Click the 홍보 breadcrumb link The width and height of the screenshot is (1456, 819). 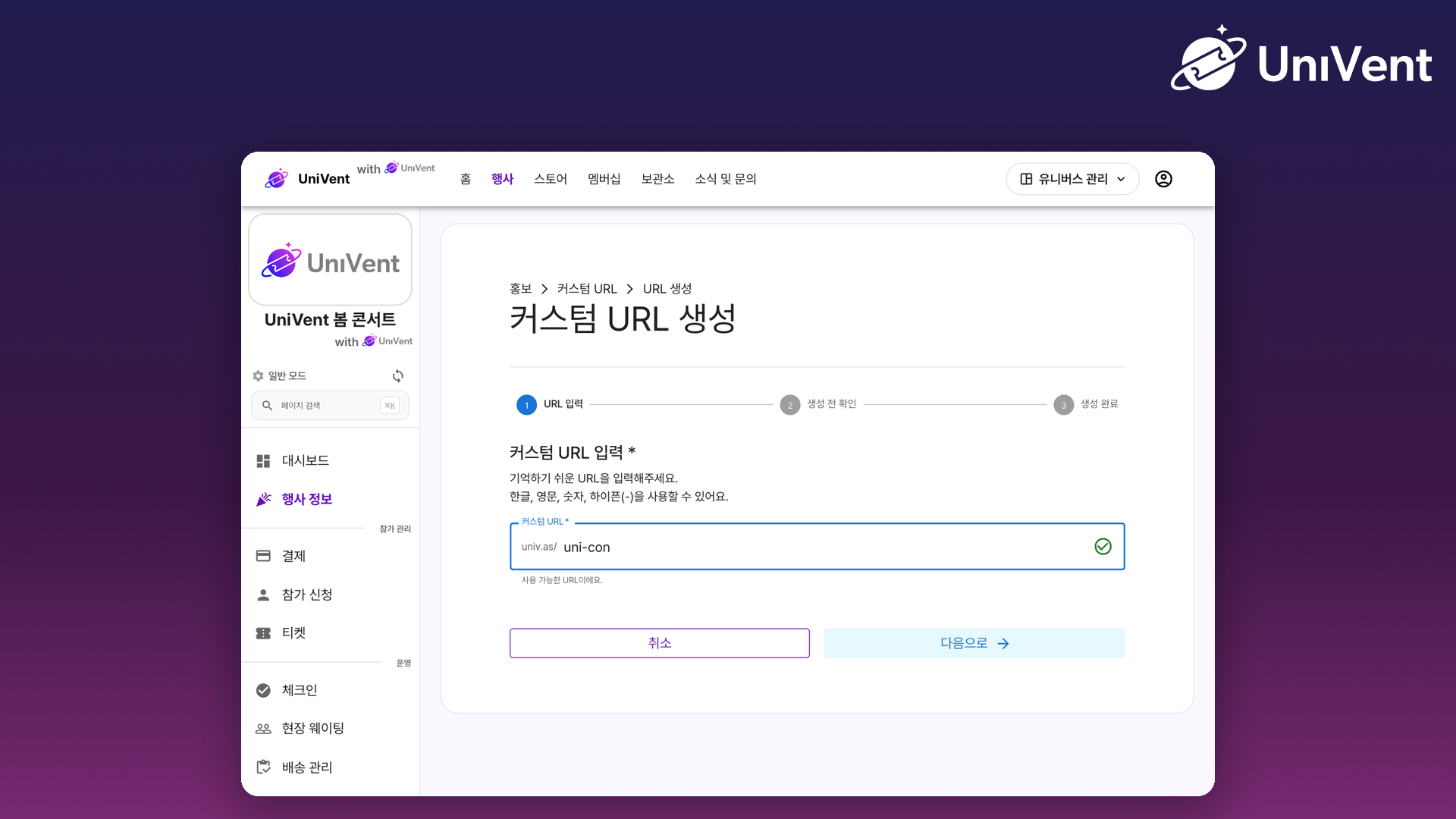pyautogui.click(x=521, y=289)
